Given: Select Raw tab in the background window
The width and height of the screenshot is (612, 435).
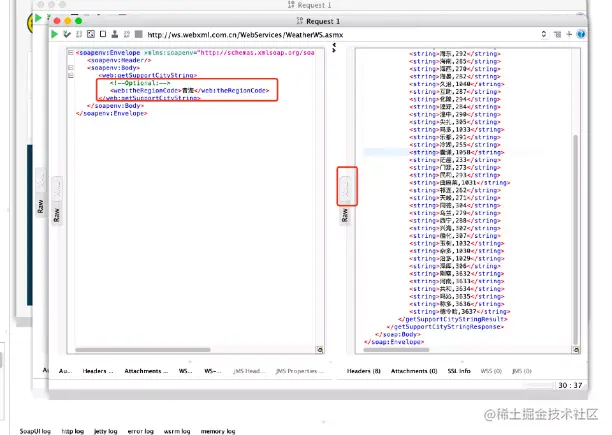Looking at the screenshot, I should pos(40,206).
